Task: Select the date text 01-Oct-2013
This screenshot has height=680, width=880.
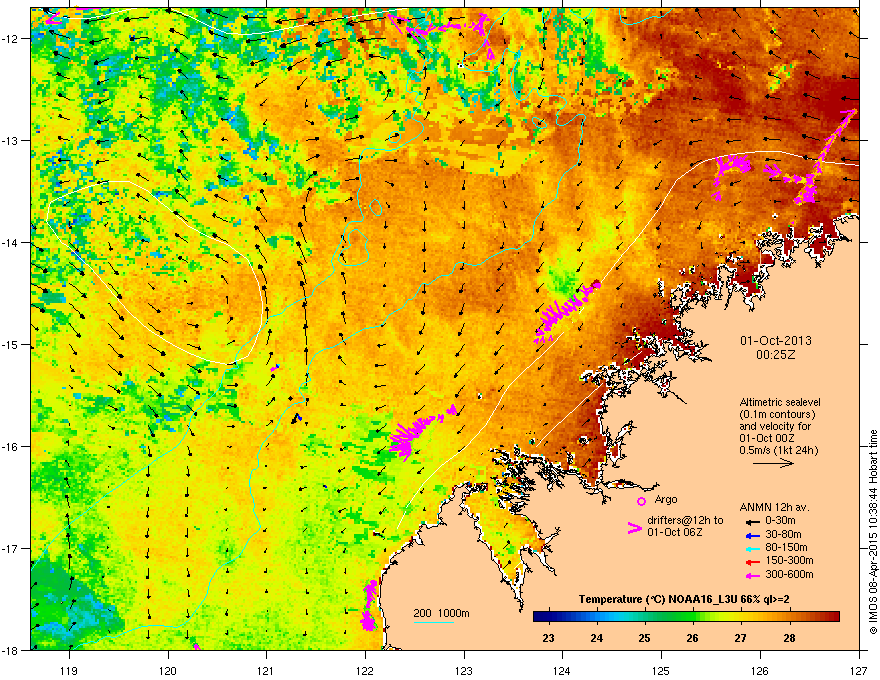Action: 776,341
